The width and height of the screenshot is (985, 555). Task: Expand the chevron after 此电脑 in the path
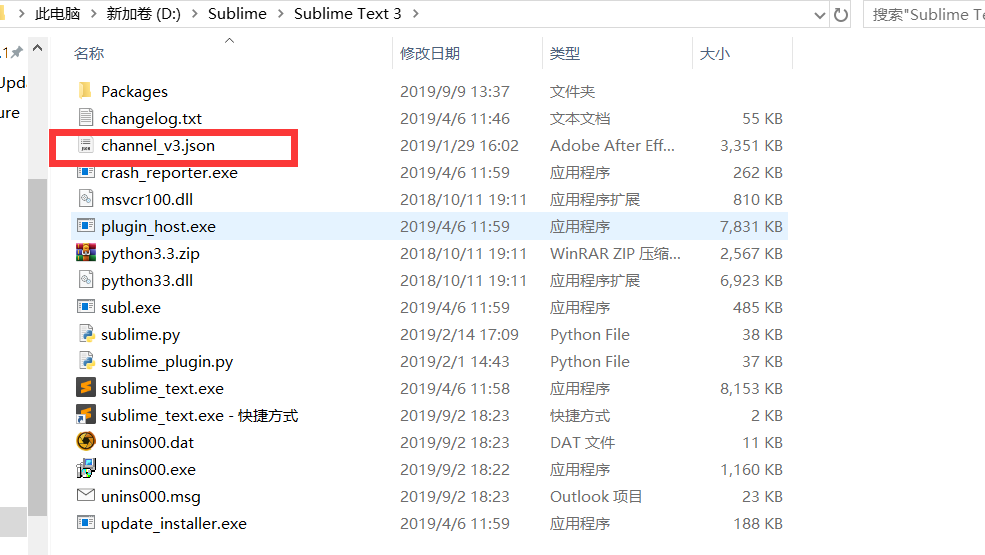[94, 14]
